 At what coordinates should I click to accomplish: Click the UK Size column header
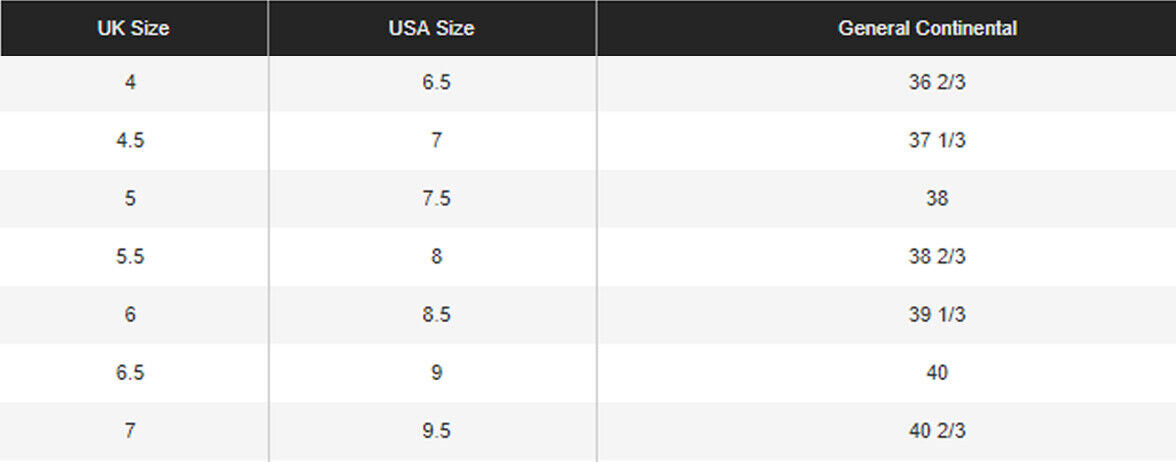133,28
